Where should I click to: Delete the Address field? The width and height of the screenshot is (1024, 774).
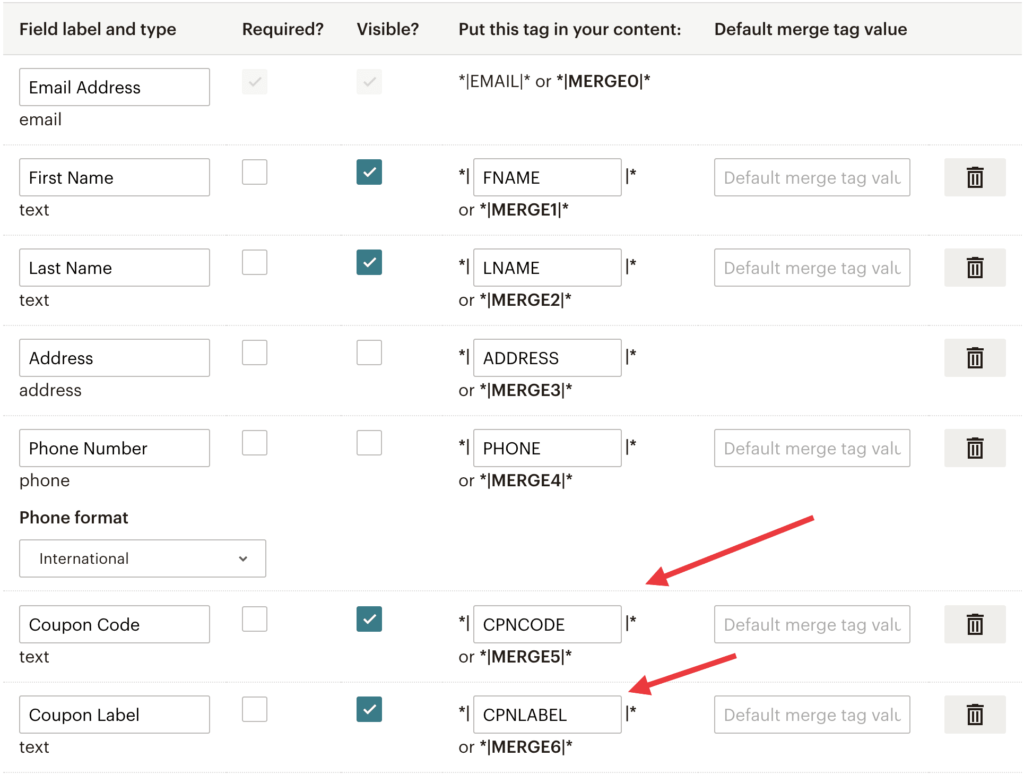975,357
